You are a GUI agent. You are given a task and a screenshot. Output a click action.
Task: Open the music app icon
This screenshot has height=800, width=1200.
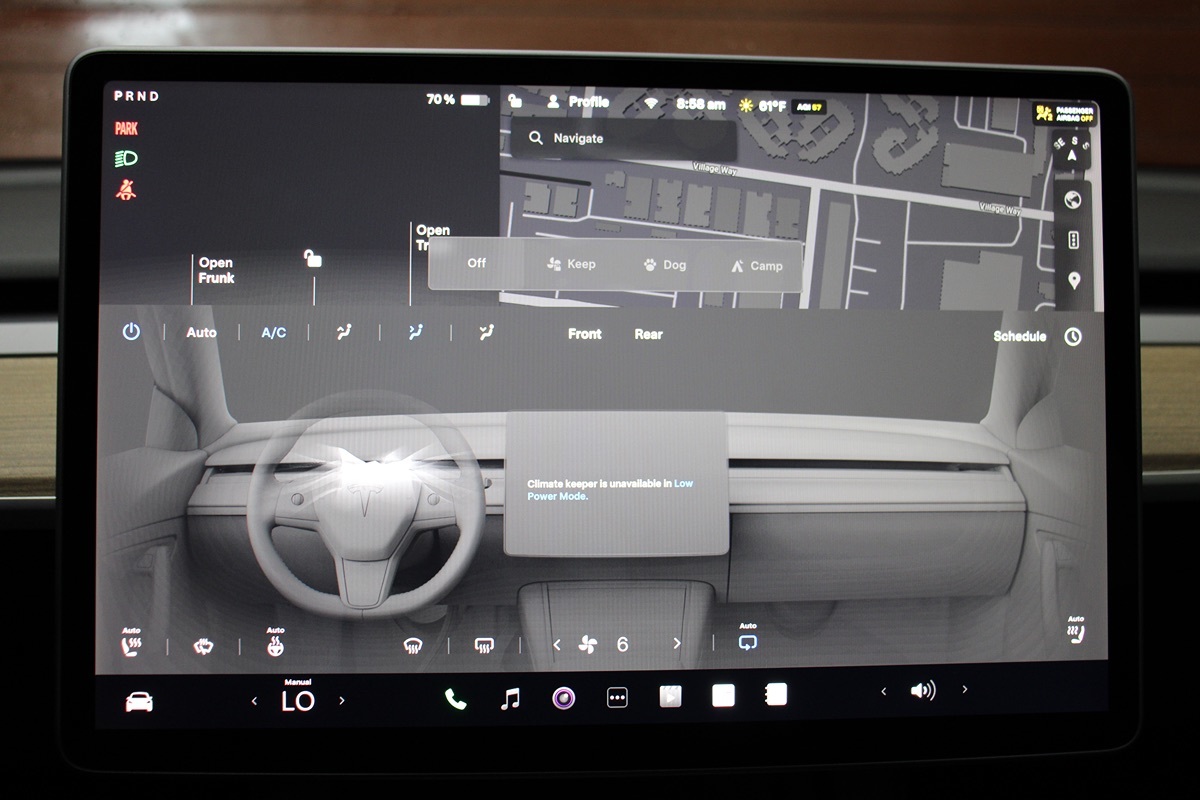[x=510, y=699]
